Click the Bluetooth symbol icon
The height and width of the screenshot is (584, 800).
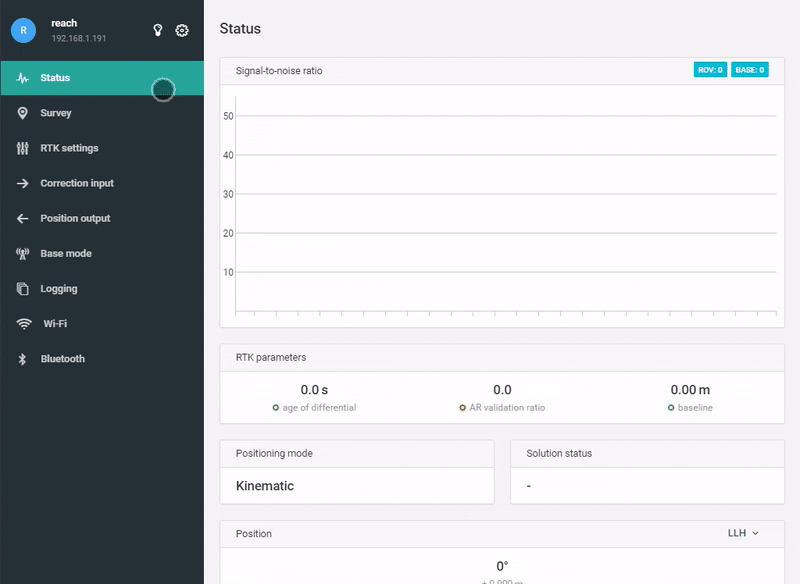22,359
